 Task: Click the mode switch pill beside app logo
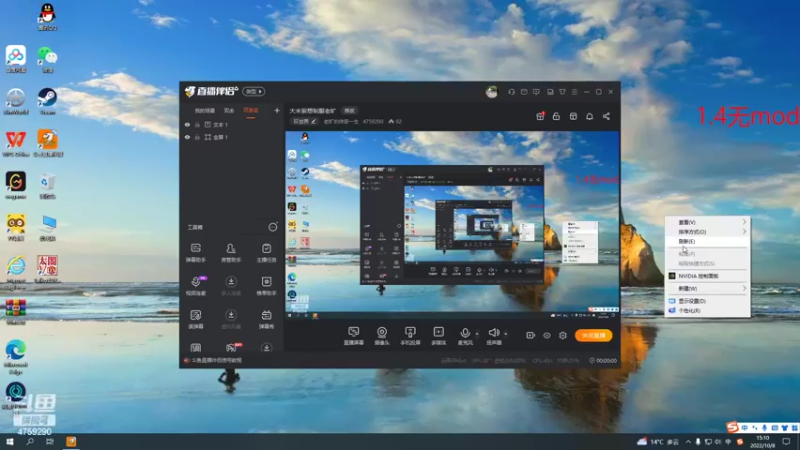pyautogui.click(x=254, y=92)
